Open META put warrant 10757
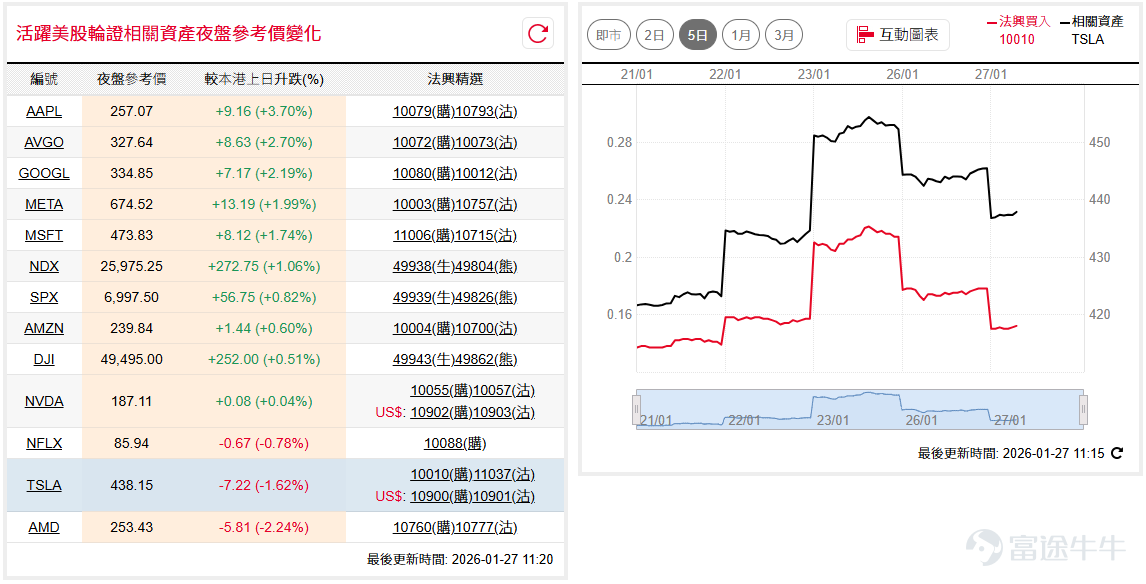Screen dimensions: 1146x584 click(486, 205)
